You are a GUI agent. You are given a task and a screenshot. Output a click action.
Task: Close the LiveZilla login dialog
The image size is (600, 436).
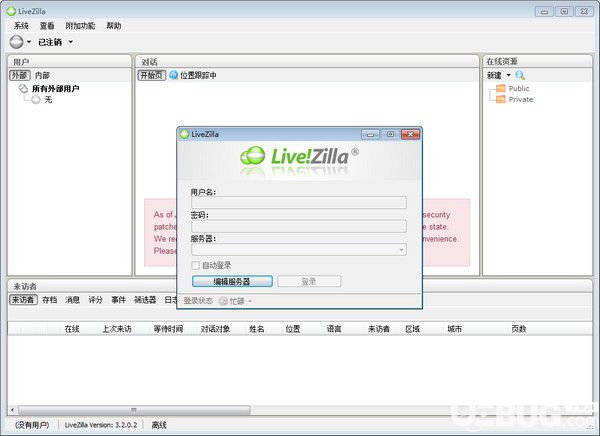pos(410,134)
